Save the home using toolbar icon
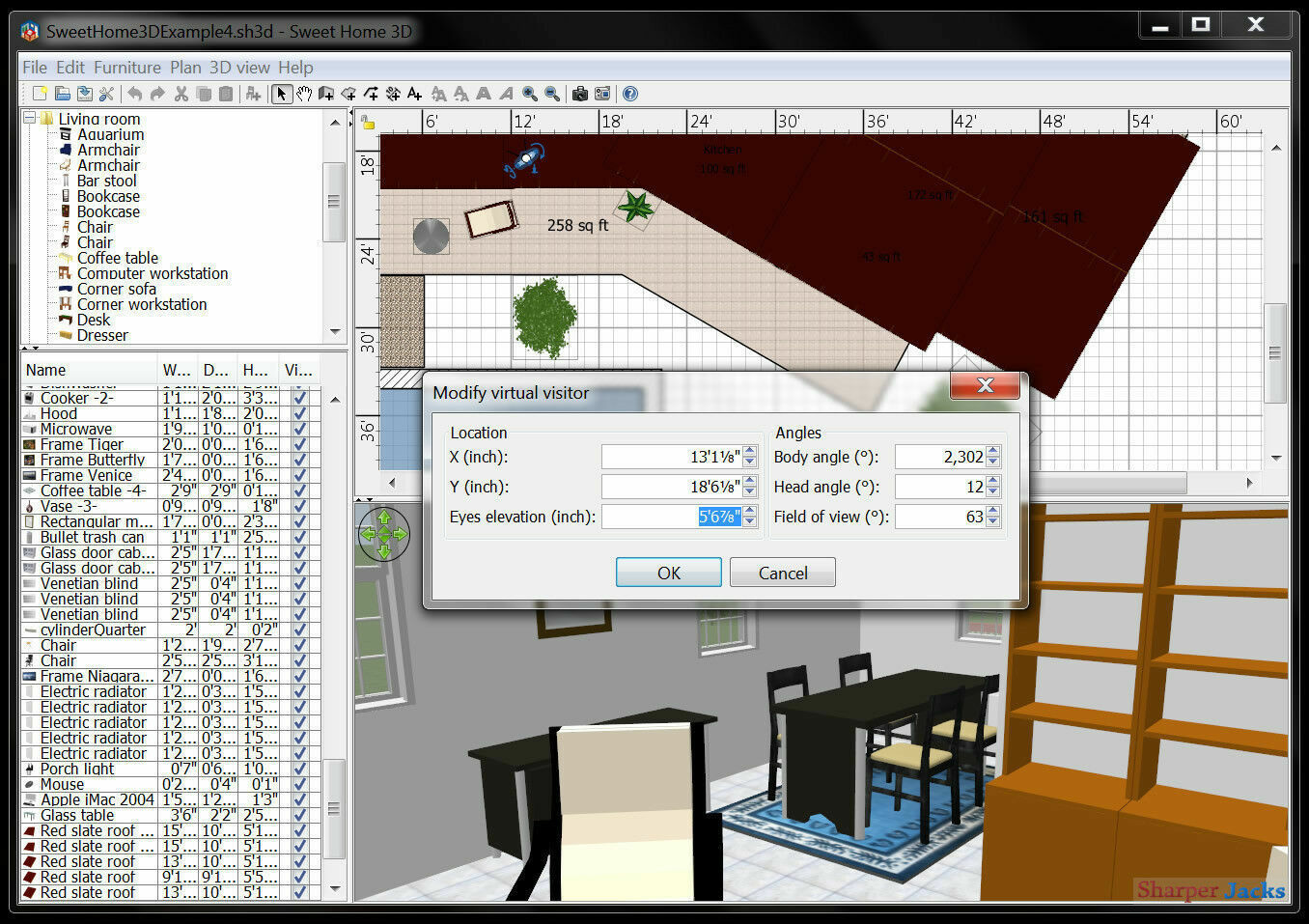This screenshot has height=924, width=1309. click(84, 94)
